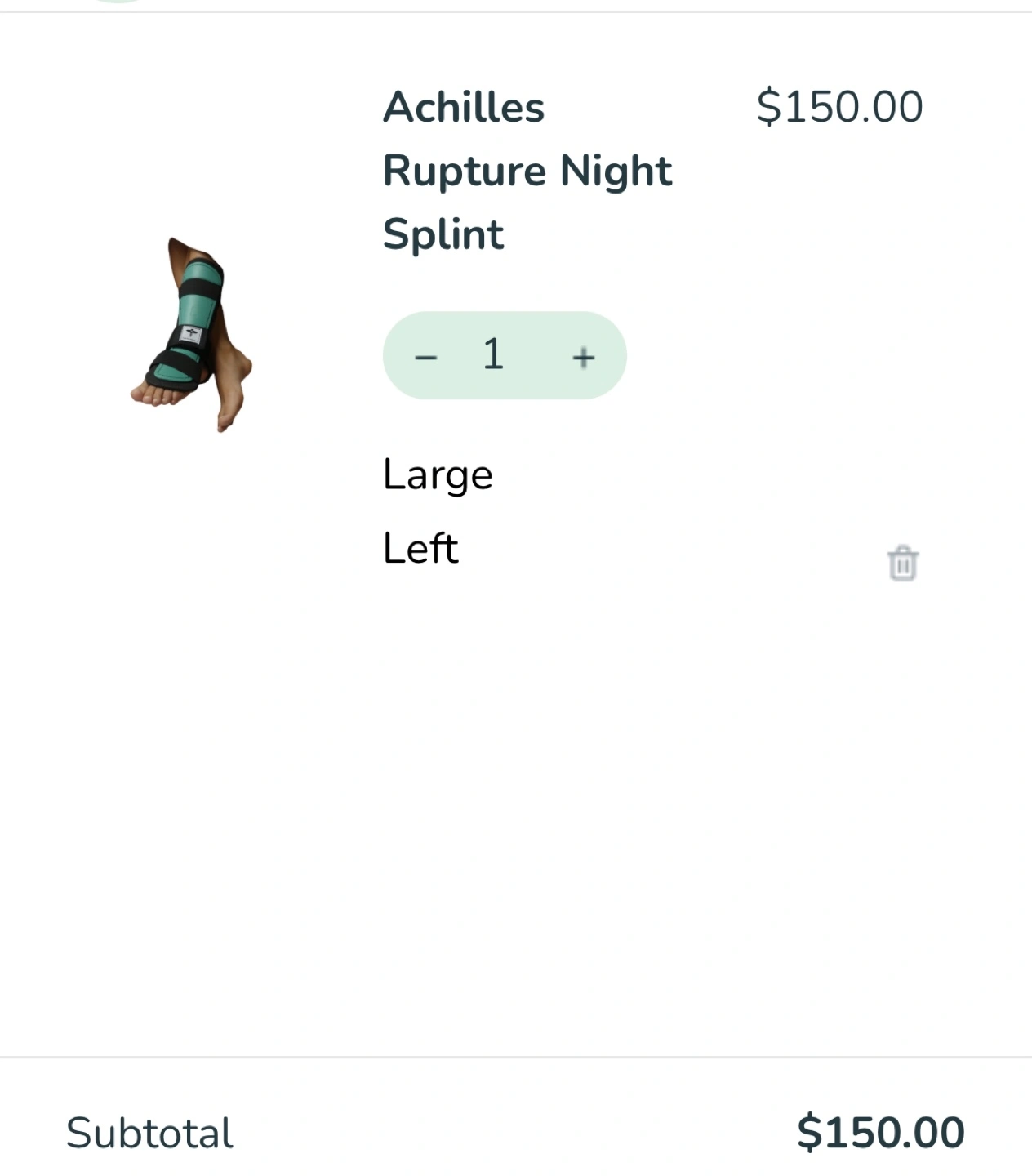Screen dimensions: 1032x1176
Task: Remove item using the trash icon
Action: point(902,563)
